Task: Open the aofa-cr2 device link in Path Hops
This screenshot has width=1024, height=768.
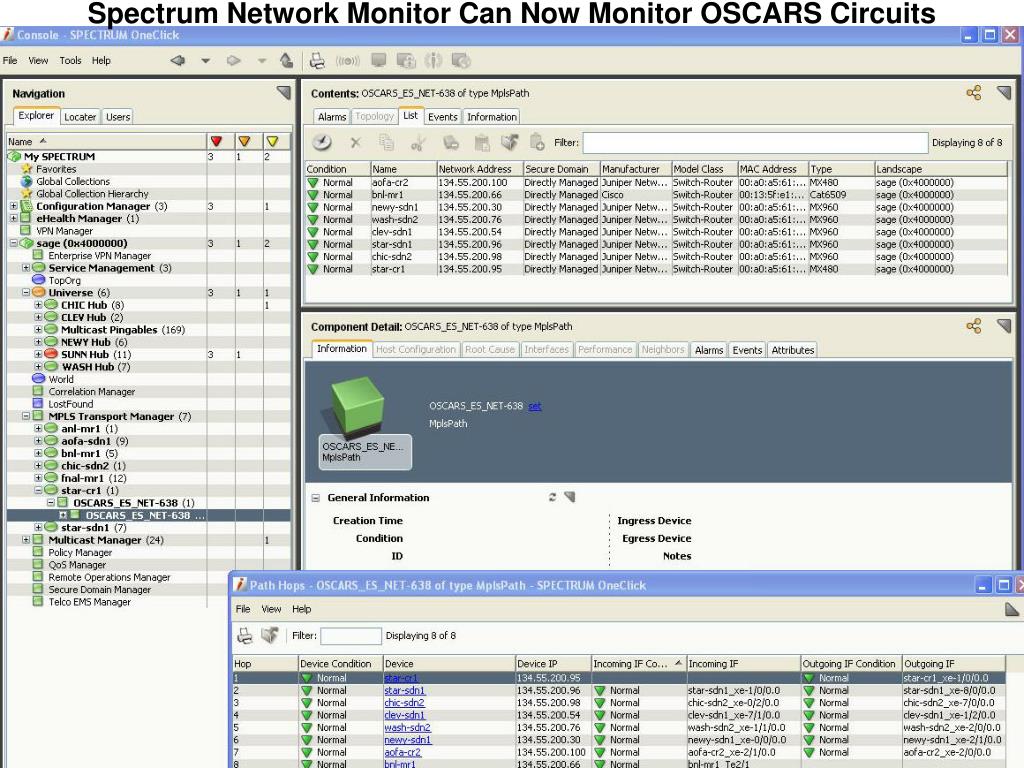Action: (x=402, y=752)
